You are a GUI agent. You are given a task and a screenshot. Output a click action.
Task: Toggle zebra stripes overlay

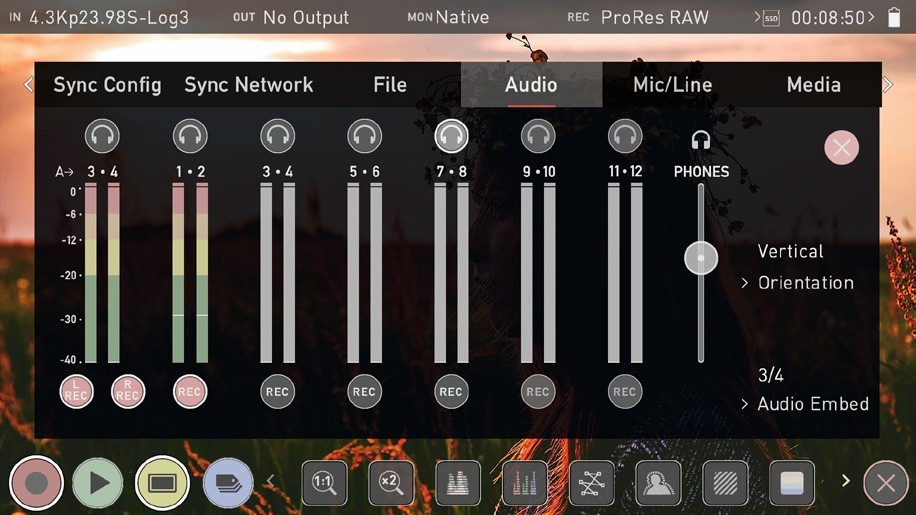725,483
